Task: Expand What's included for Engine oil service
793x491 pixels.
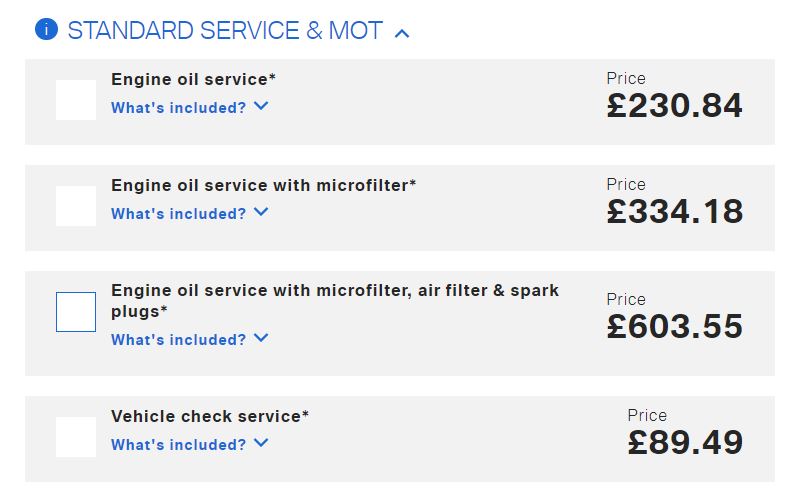Action: (179, 108)
